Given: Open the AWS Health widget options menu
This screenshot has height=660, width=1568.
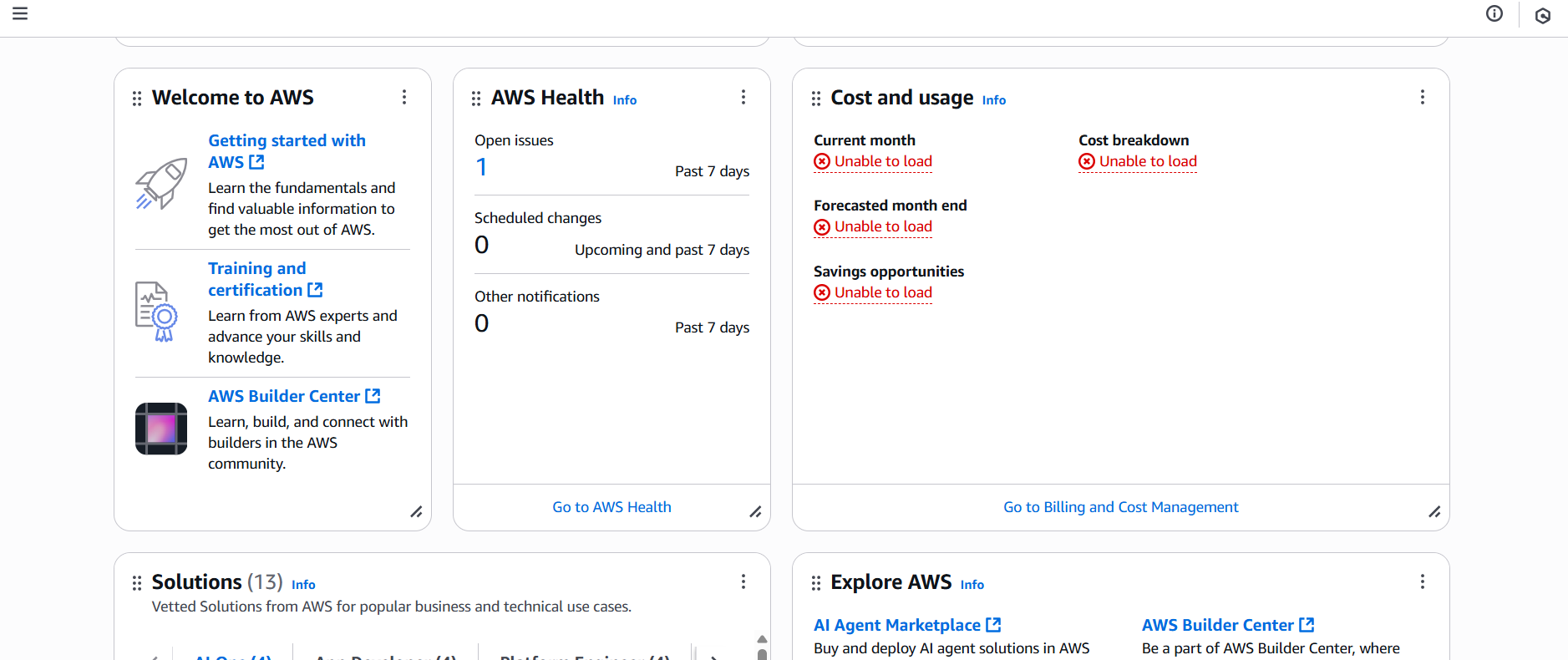Looking at the screenshot, I should pos(743,97).
